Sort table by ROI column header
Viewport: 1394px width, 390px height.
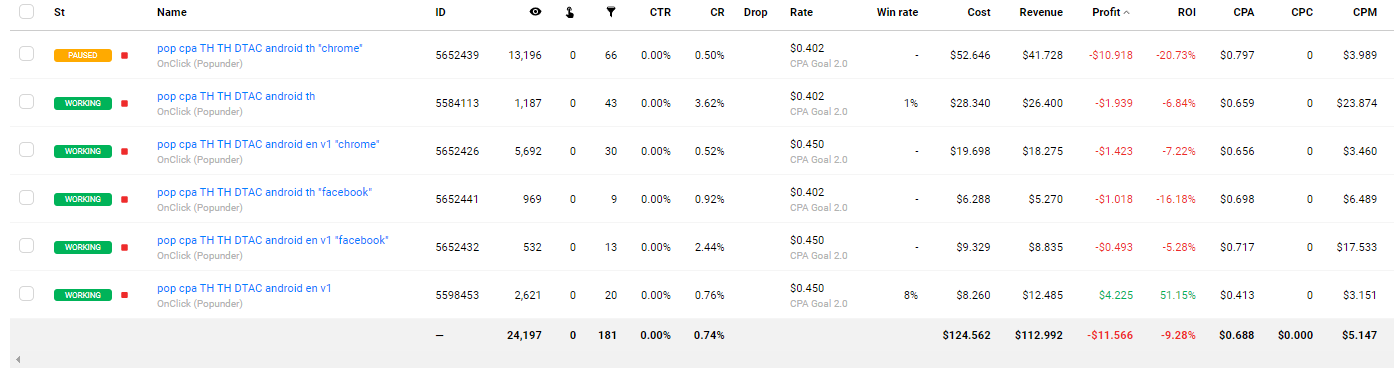click(1187, 12)
